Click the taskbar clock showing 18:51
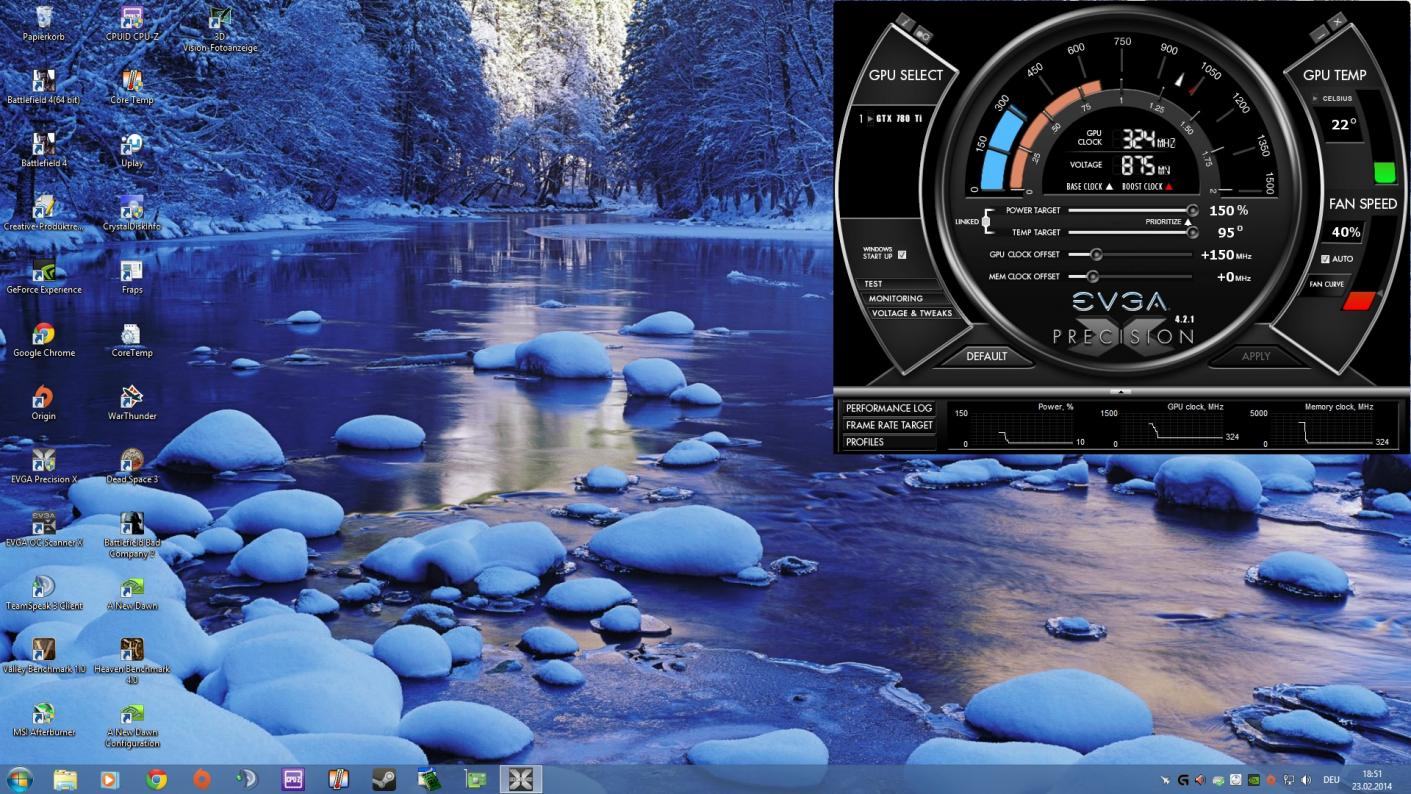This screenshot has height=794, width=1411. (1373, 779)
